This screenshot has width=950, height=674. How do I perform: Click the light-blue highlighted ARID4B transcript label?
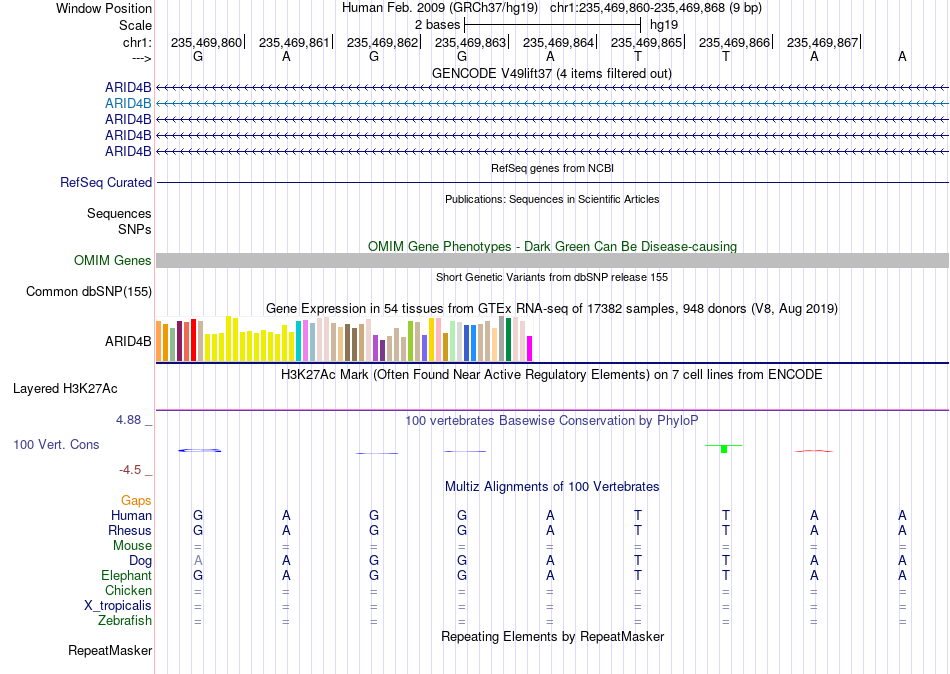(128, 104)
